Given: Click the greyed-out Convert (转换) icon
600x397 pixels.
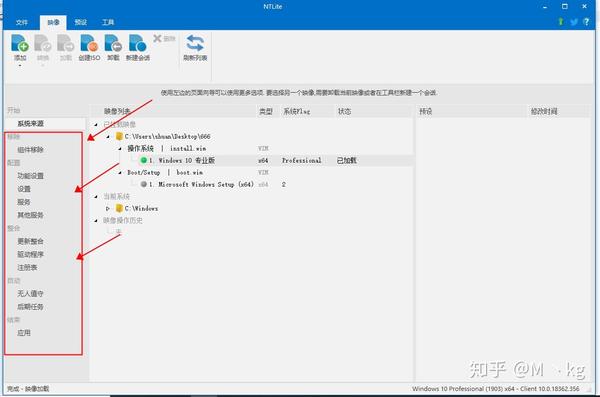Looking at the screenshot, I should point(42,43).
